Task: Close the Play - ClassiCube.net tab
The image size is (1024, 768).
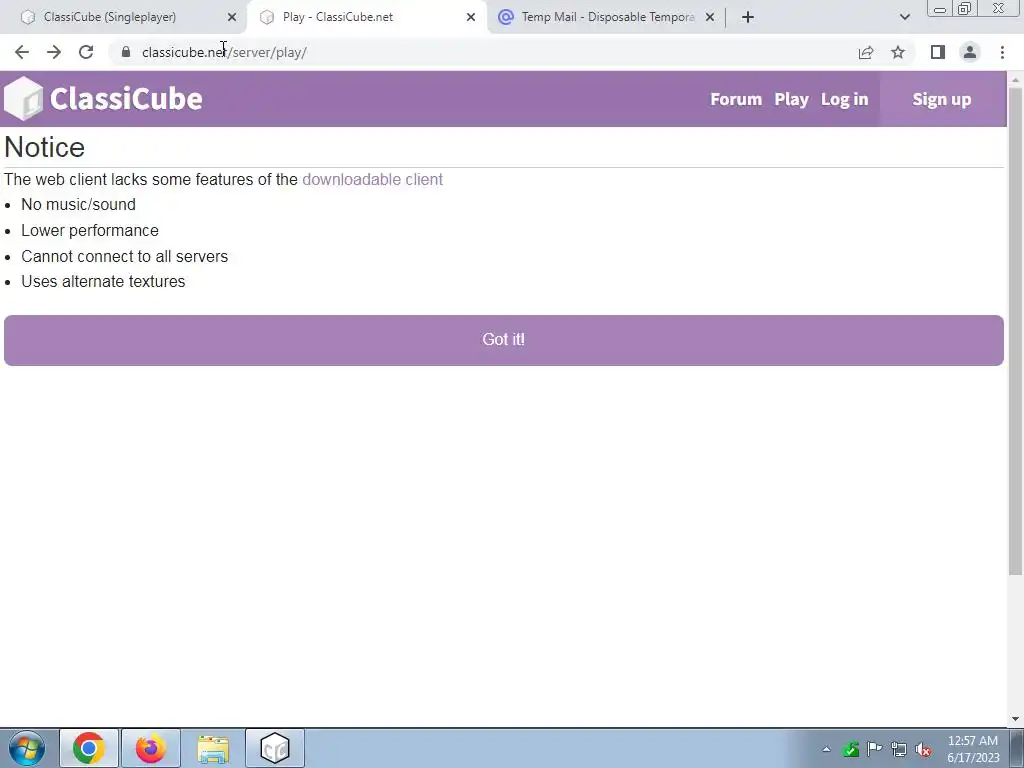Action: (x=471, y=17)
